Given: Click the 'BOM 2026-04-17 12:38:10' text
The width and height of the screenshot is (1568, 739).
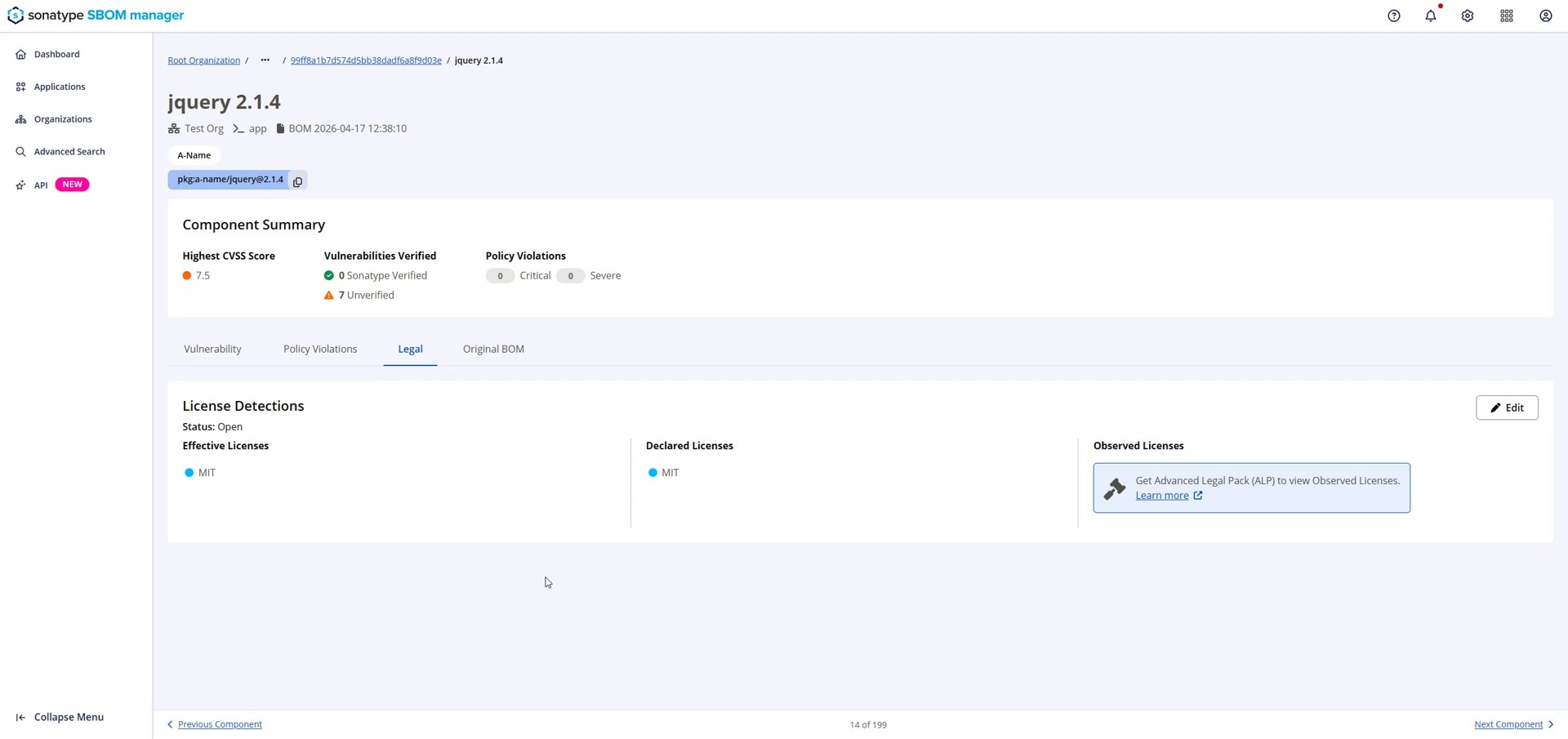Looking at the screenshot, I should (348, 129).
